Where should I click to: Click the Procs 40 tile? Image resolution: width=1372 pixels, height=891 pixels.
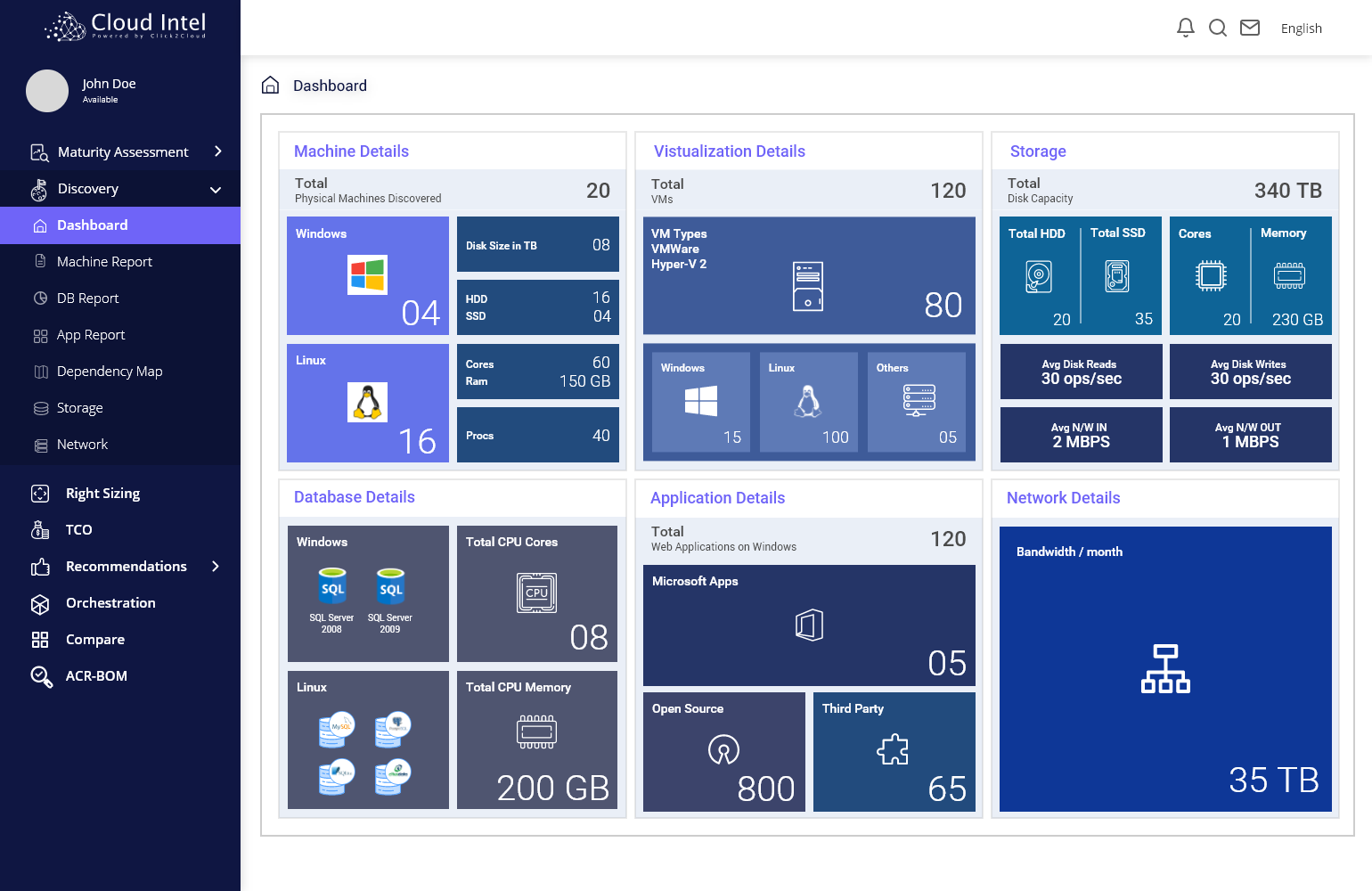tap(538, 435)
